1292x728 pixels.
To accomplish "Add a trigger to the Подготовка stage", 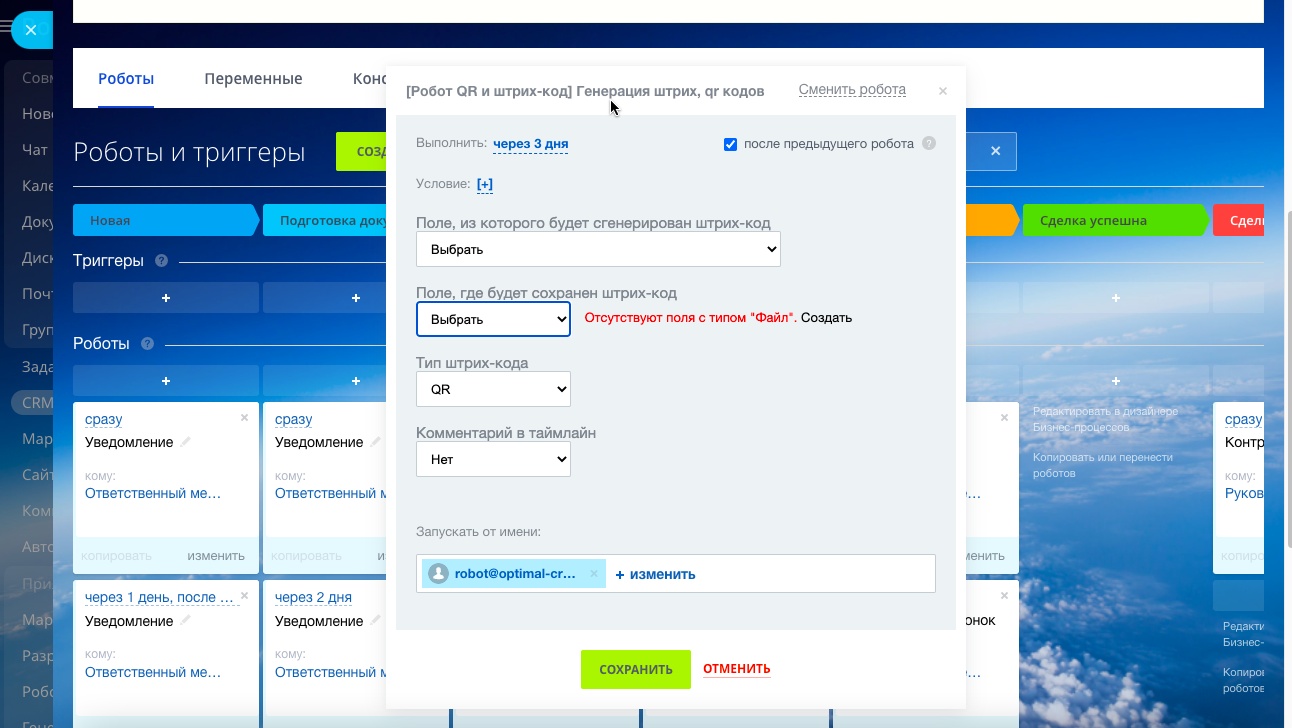I will tap(356, 298).
